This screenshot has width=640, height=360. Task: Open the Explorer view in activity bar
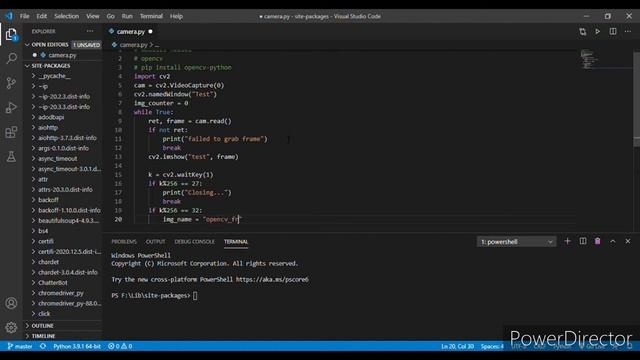click(x=11, y=34)
